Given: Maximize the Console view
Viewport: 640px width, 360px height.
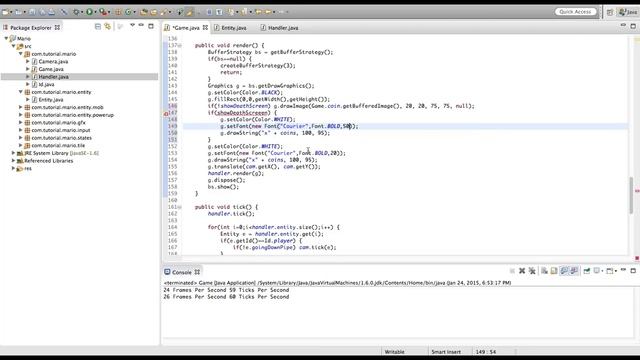Looking at the screenshot, I should pyautogui.click(x=633, y=270).
